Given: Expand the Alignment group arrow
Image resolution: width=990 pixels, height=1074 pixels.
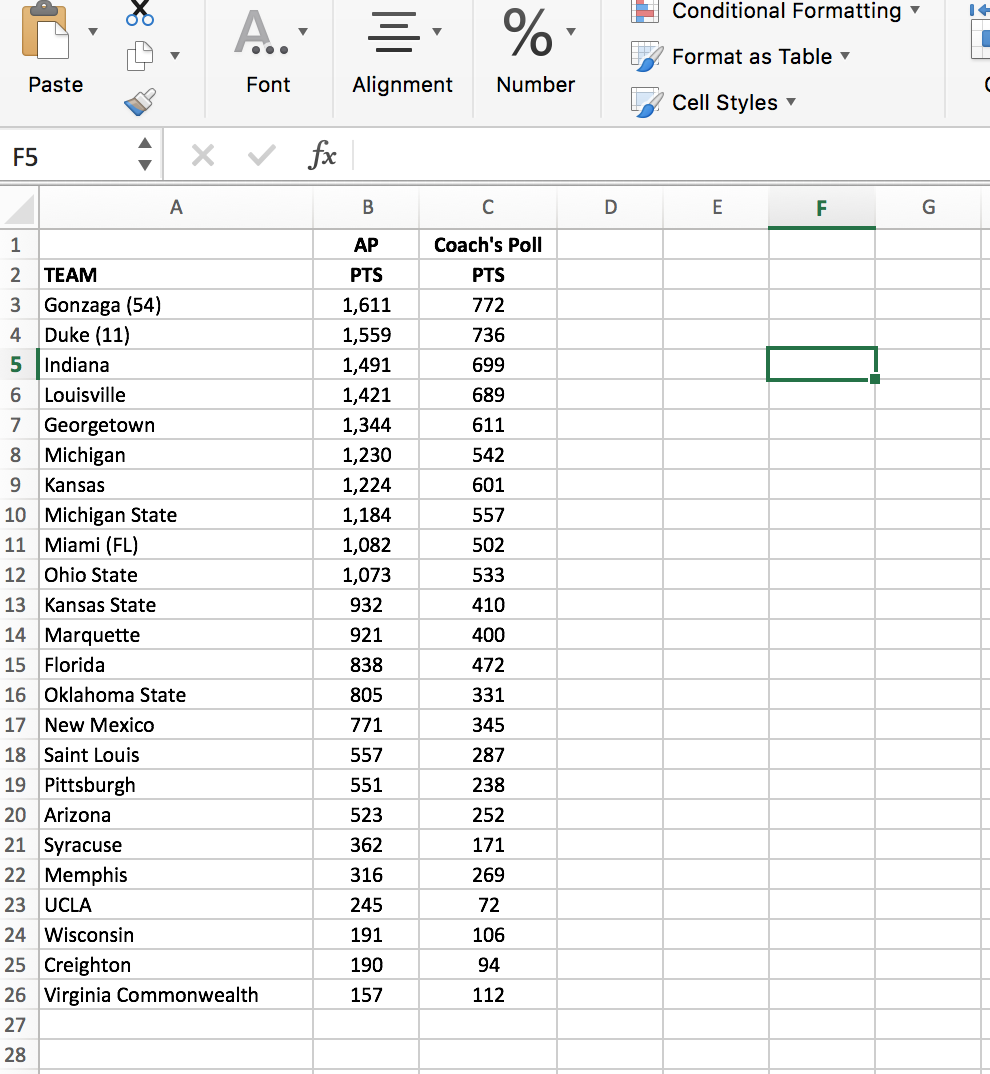Looking at the screenshot, I should point(436,32).
